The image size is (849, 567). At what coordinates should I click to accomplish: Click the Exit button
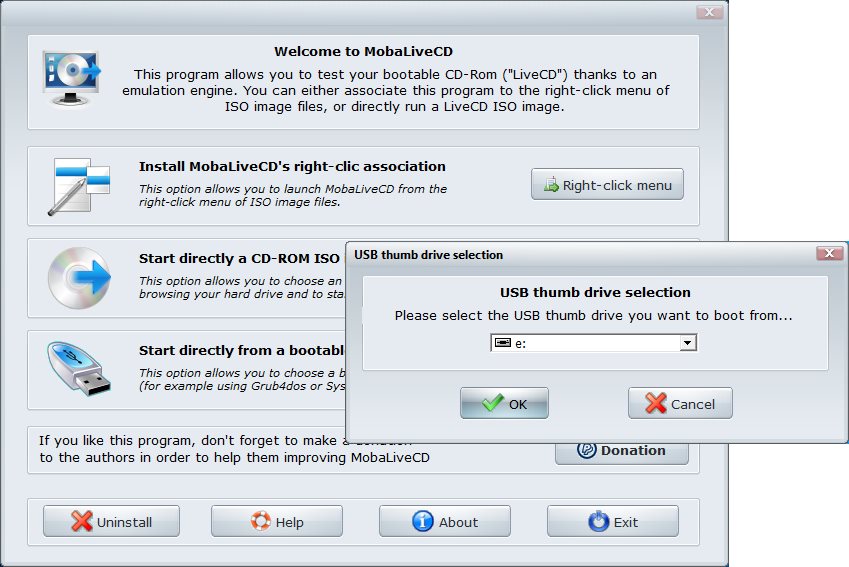tap(612, 522)
